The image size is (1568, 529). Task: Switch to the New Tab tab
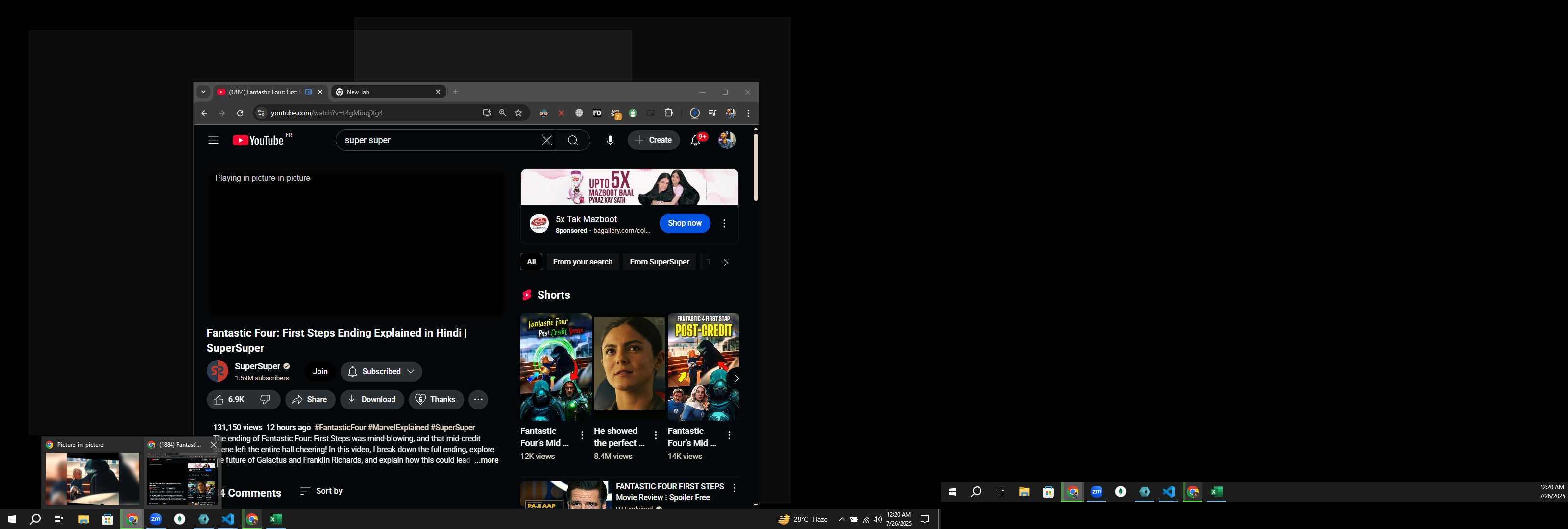point(389,92)
